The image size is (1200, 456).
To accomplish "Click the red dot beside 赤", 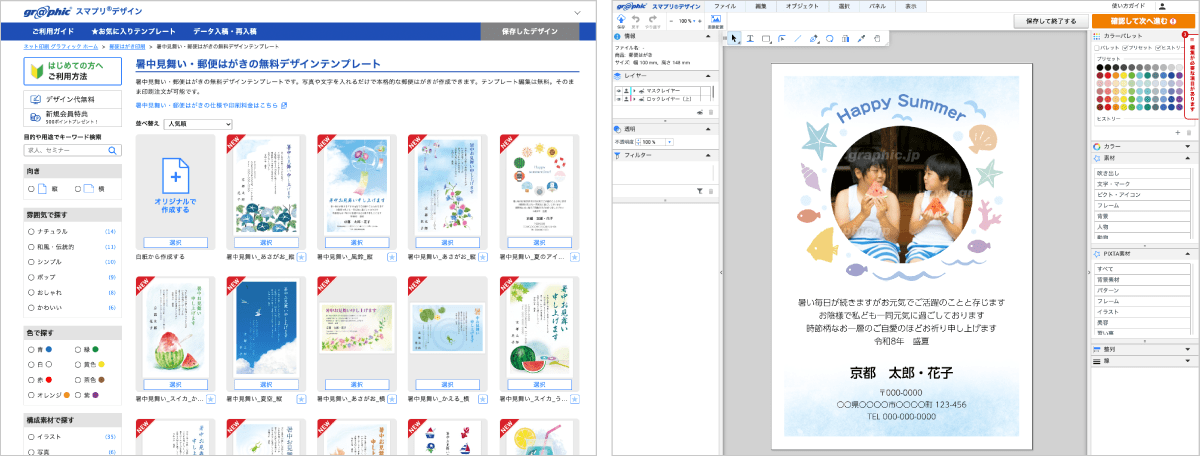I will (47, 379).
